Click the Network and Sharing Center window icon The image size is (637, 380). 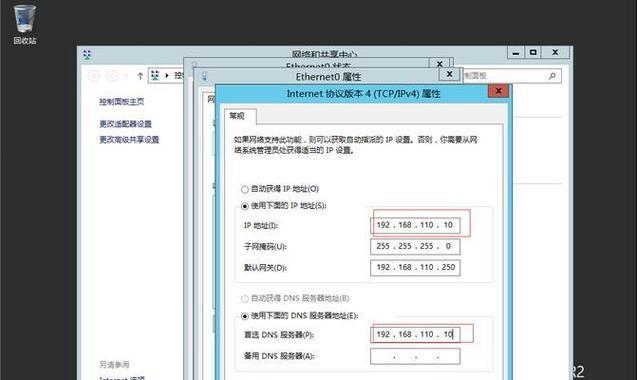click(x=87, y=54)
